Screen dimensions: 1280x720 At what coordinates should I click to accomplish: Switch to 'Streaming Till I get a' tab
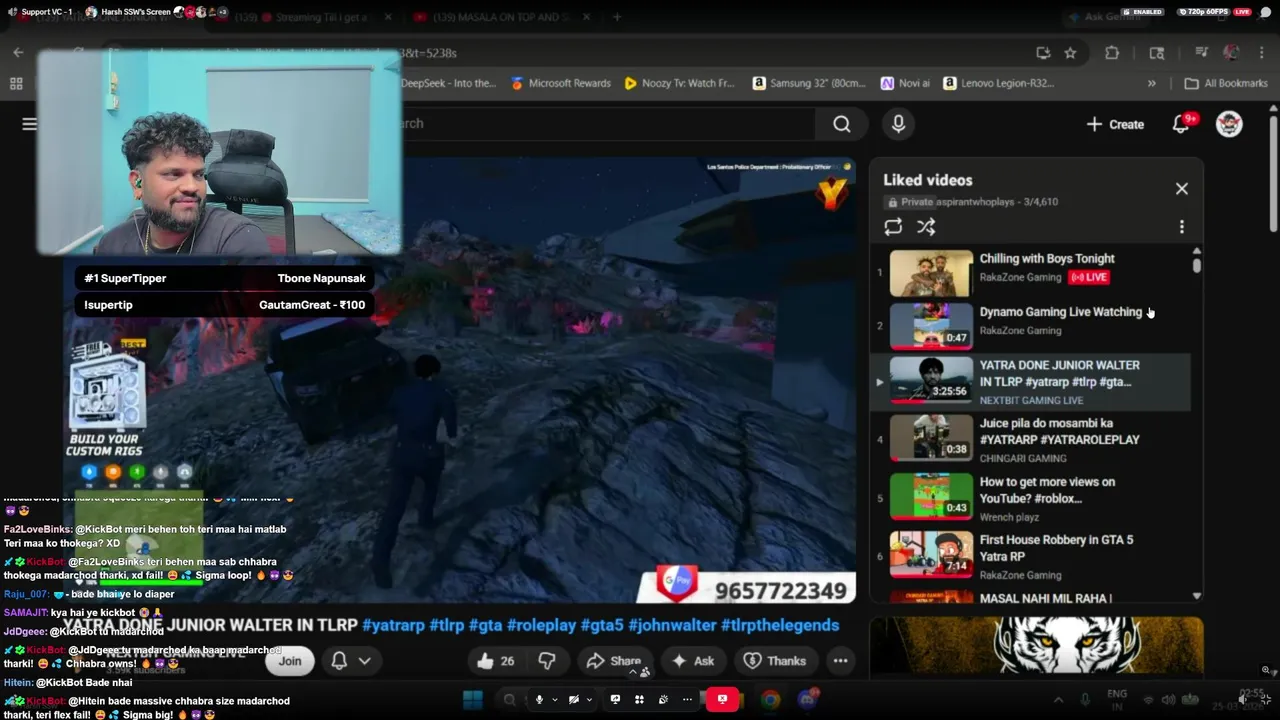pos(304,16)
